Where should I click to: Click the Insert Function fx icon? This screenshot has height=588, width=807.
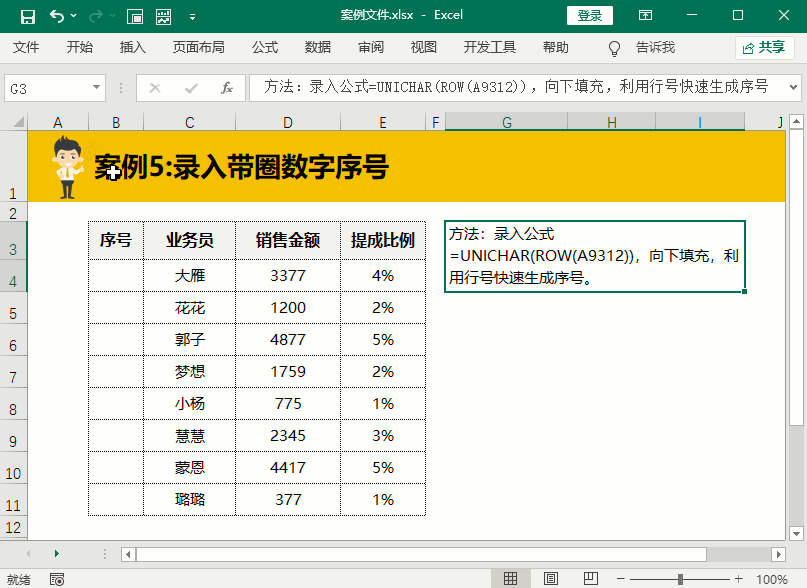coord(227,88)
